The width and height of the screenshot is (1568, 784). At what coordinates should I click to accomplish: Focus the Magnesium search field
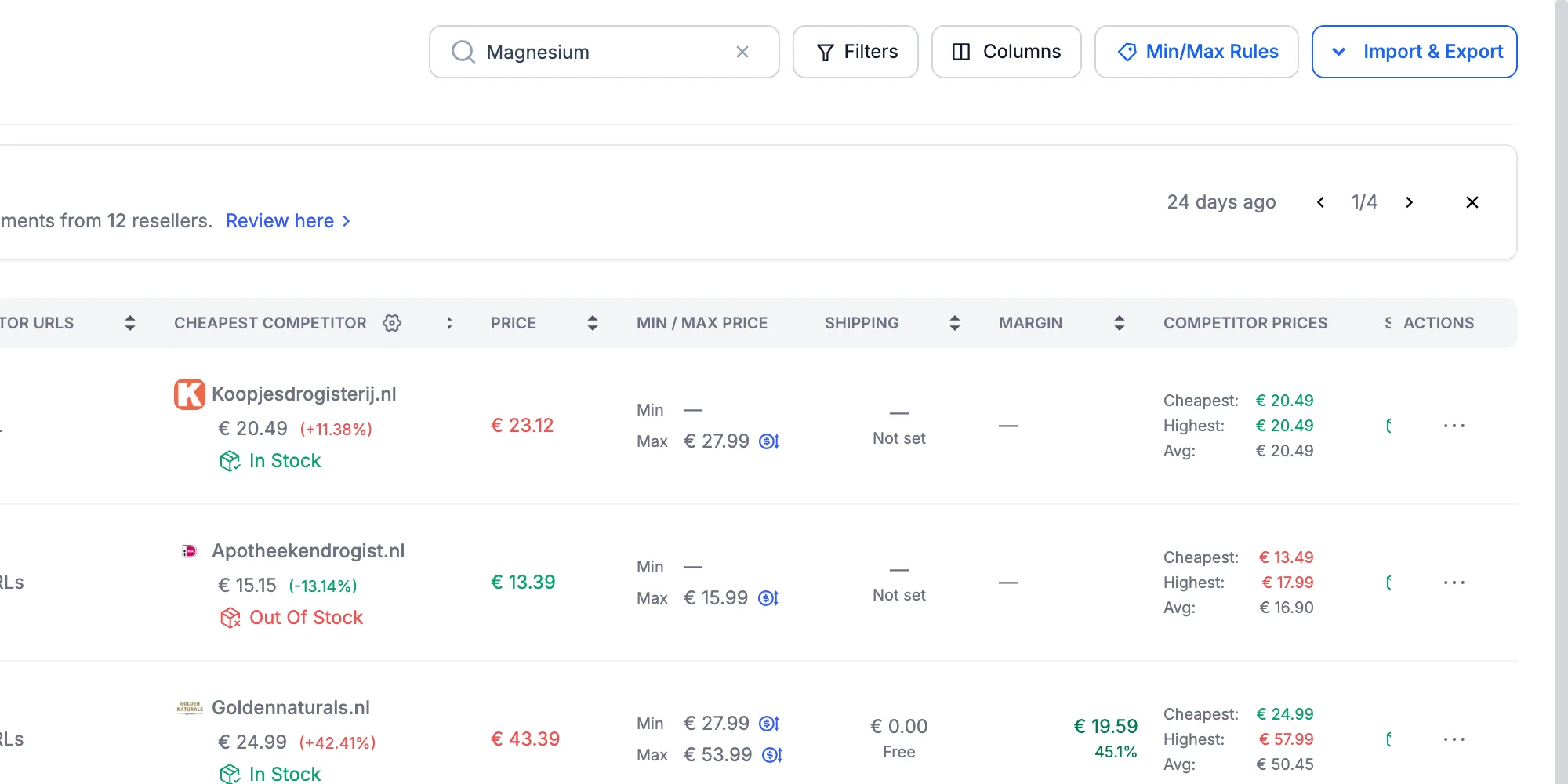604,52
